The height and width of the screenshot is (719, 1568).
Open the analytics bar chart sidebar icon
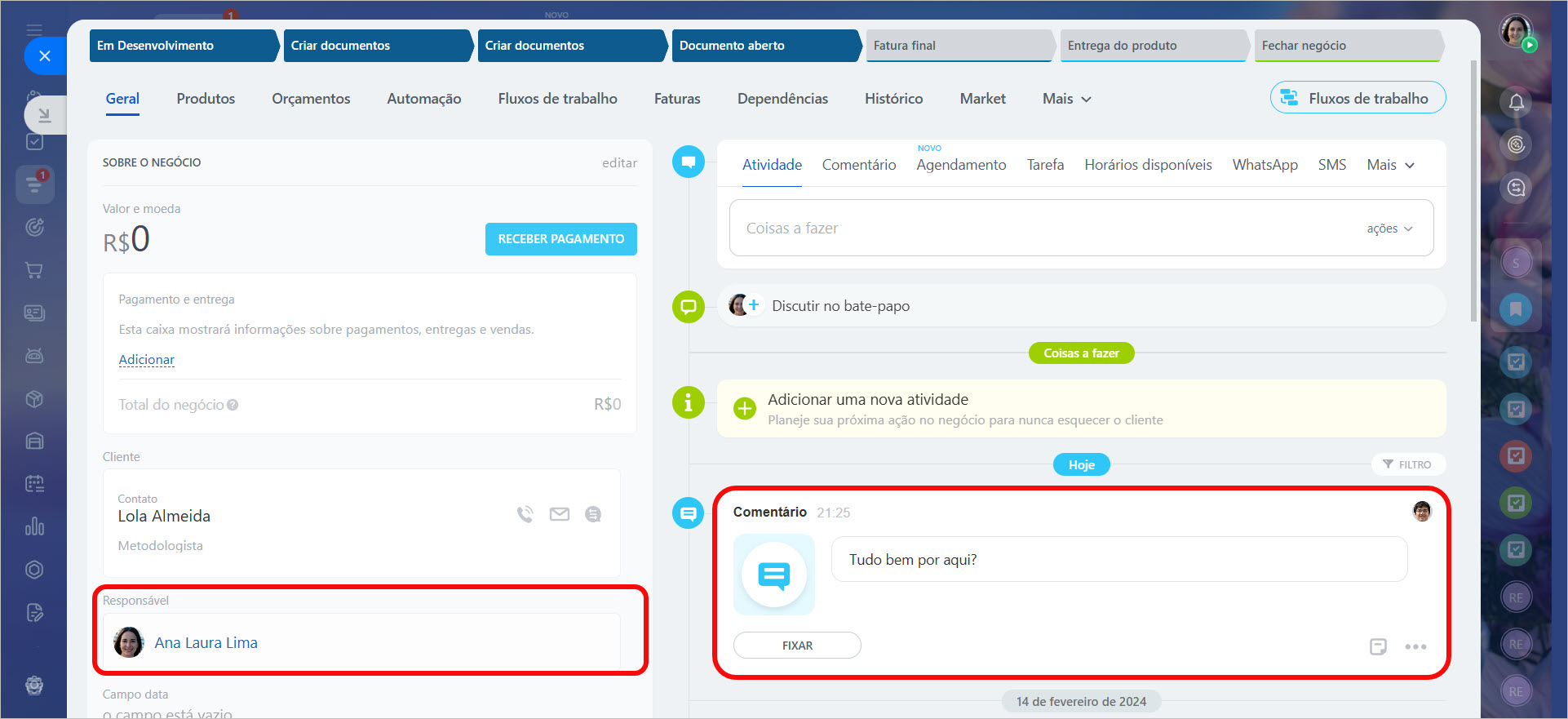point(34,526)
